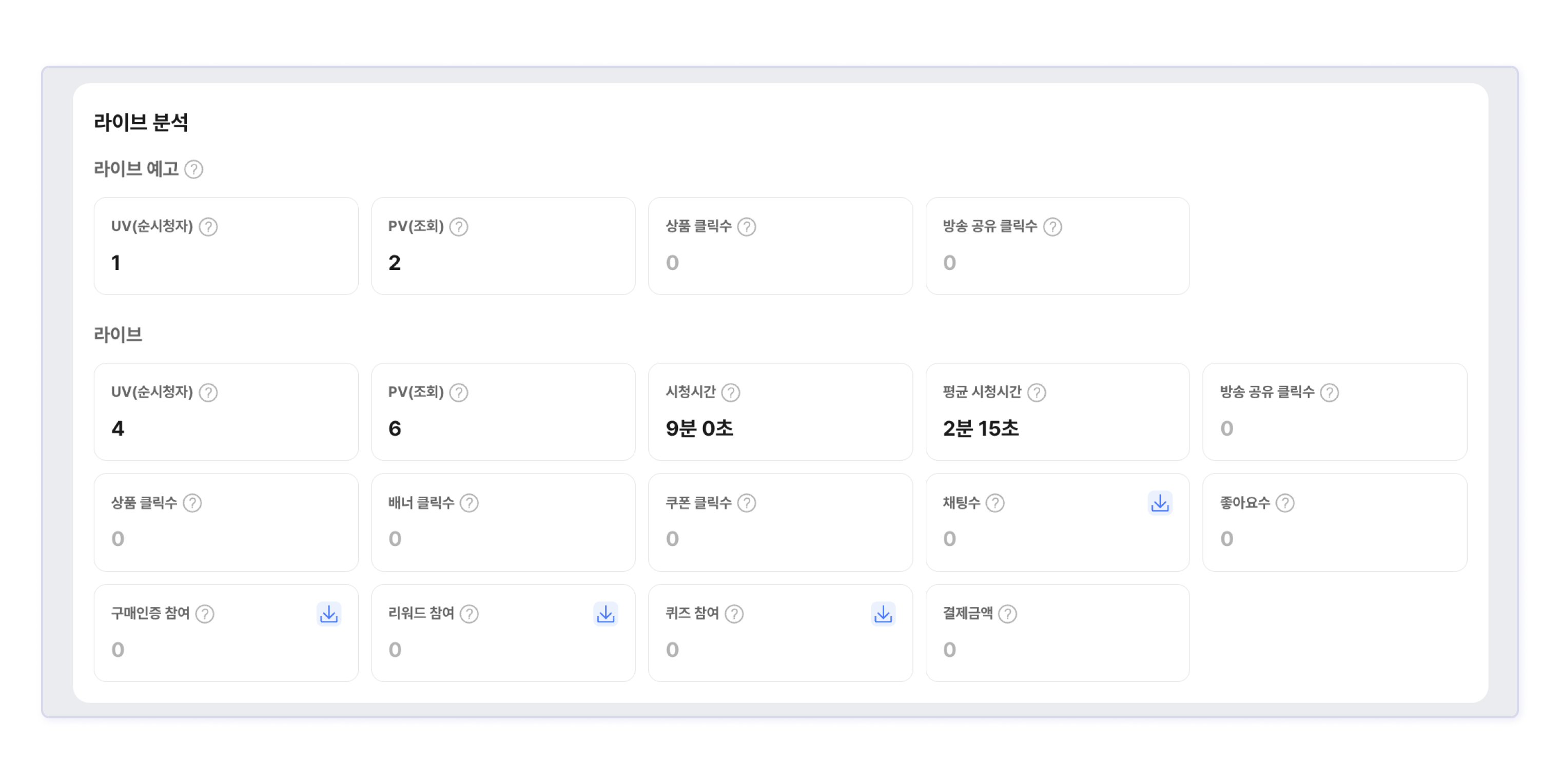The height and width of the screenshot is (784, 1560).
Task: Open help for 결제금액
Action: (x=1007, y=614)
